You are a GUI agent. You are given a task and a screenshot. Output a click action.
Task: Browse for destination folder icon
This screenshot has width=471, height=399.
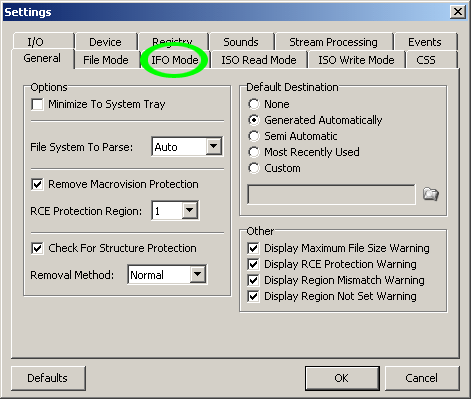430,194
